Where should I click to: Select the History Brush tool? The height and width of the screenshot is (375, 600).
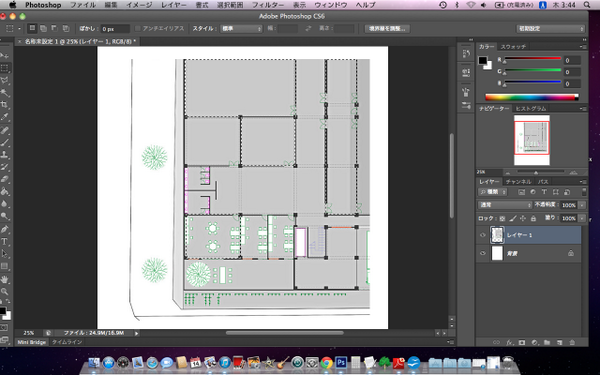(x=4, y=167)
